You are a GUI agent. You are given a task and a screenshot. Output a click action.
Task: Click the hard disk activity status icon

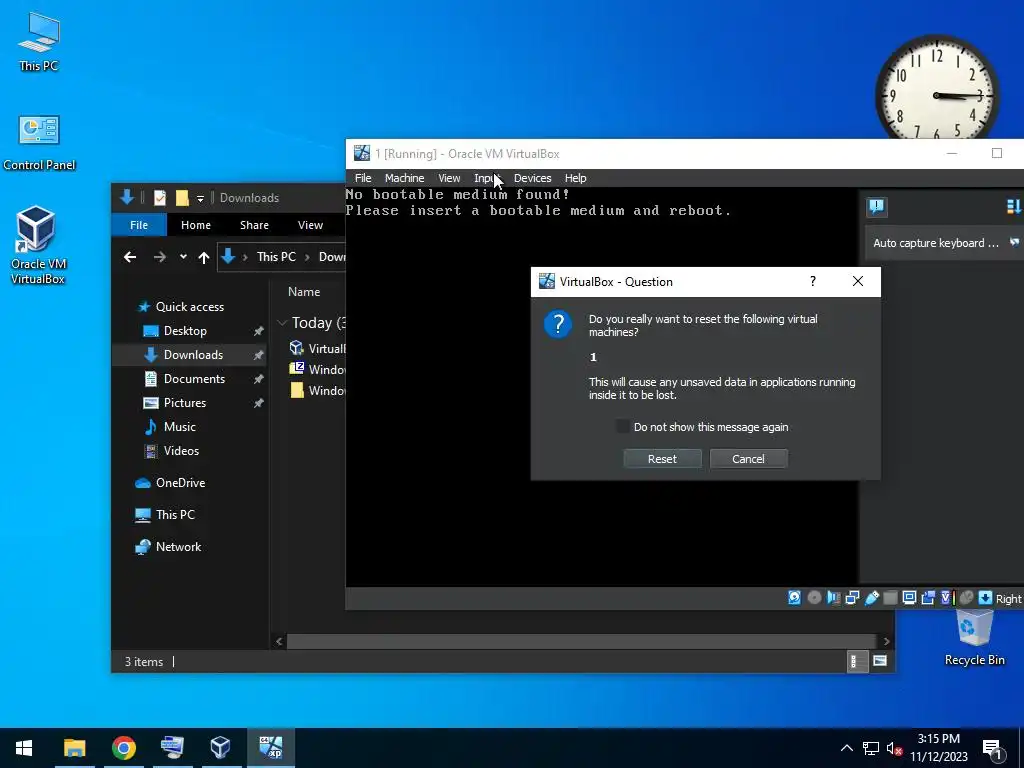794,598
